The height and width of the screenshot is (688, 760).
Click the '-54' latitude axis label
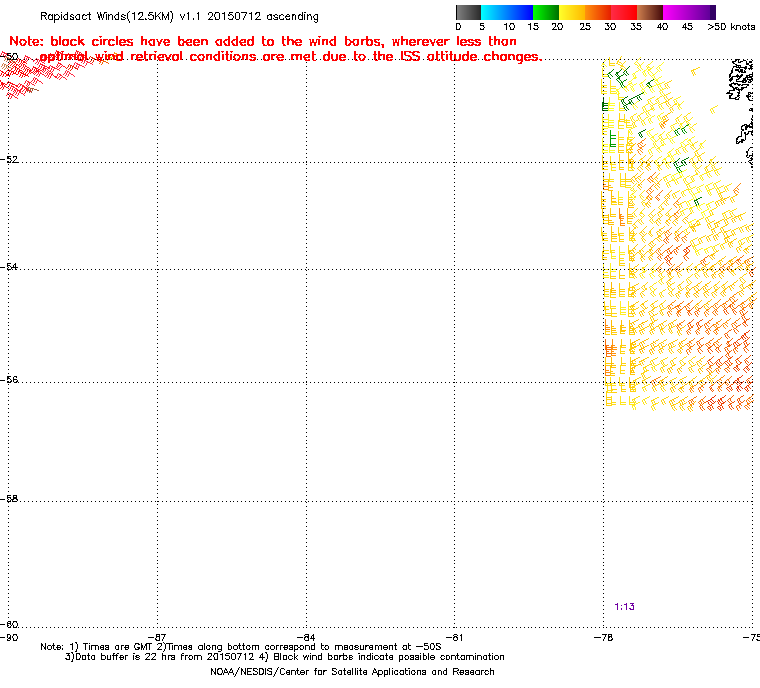click(x=9, y=267)
